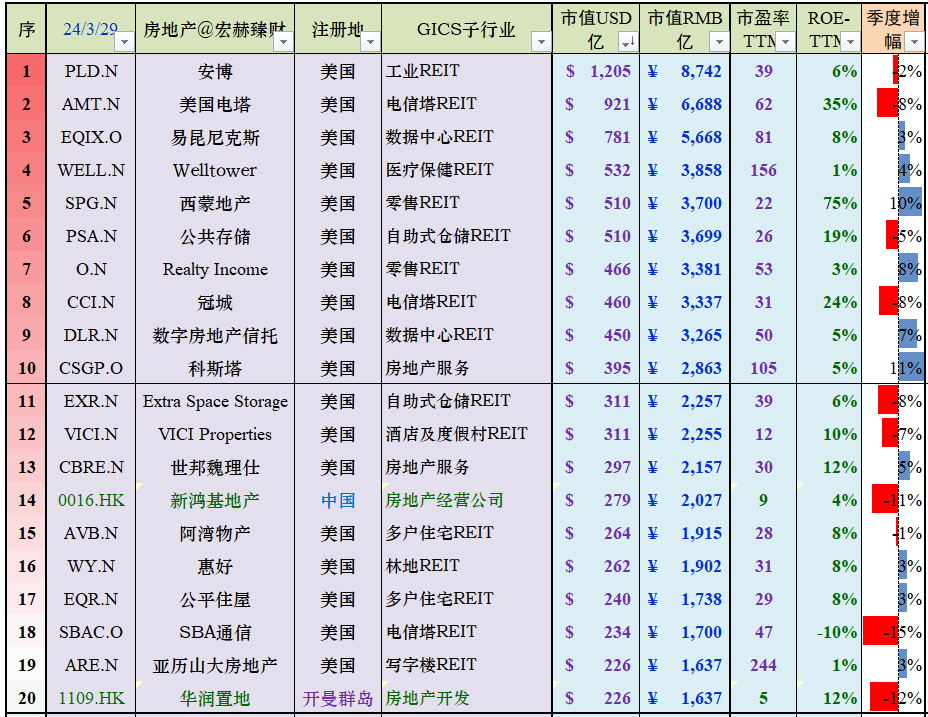
Task: Select the ROE value -10% cell
Action: [829, 632]
